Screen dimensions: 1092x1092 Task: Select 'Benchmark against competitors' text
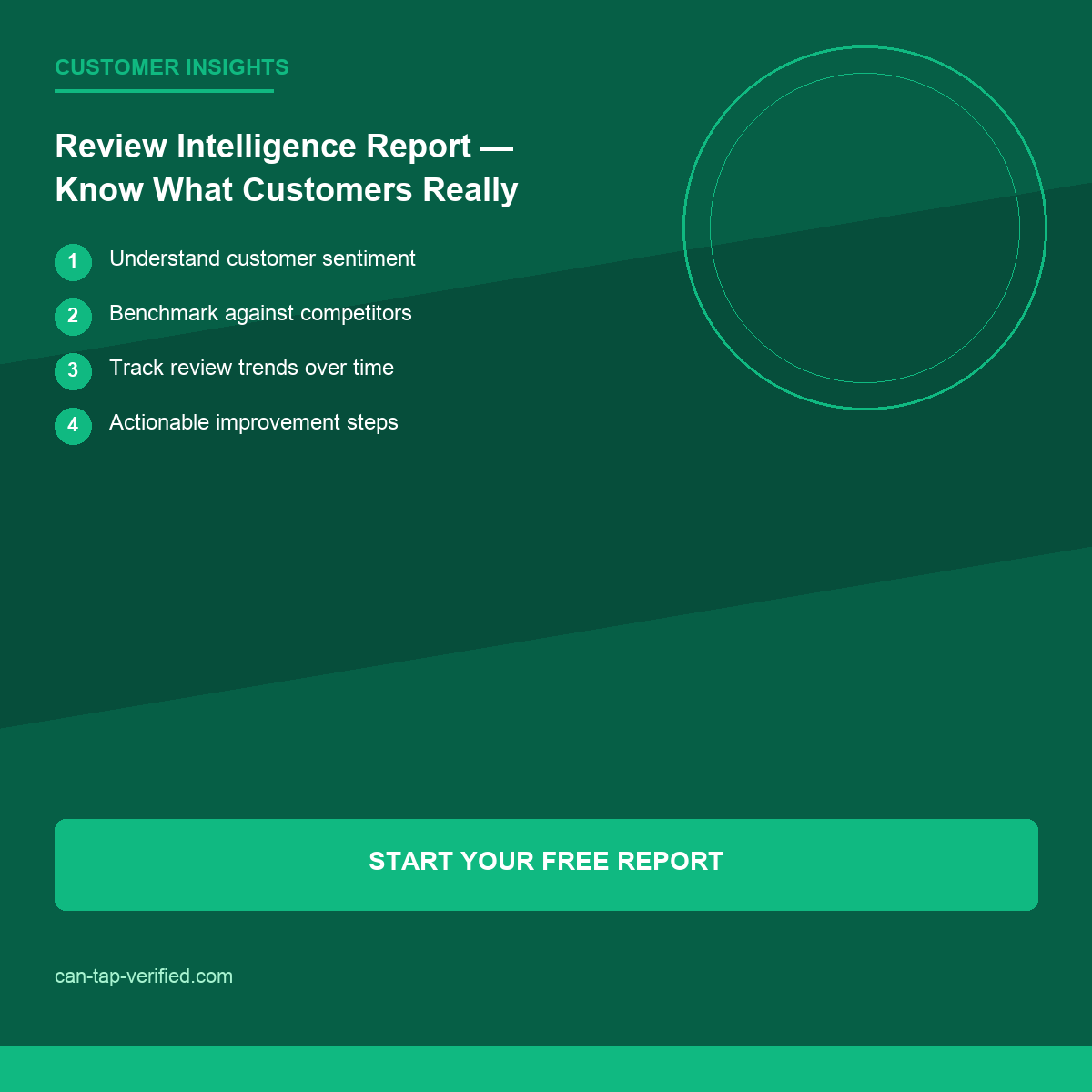(260, 313)
